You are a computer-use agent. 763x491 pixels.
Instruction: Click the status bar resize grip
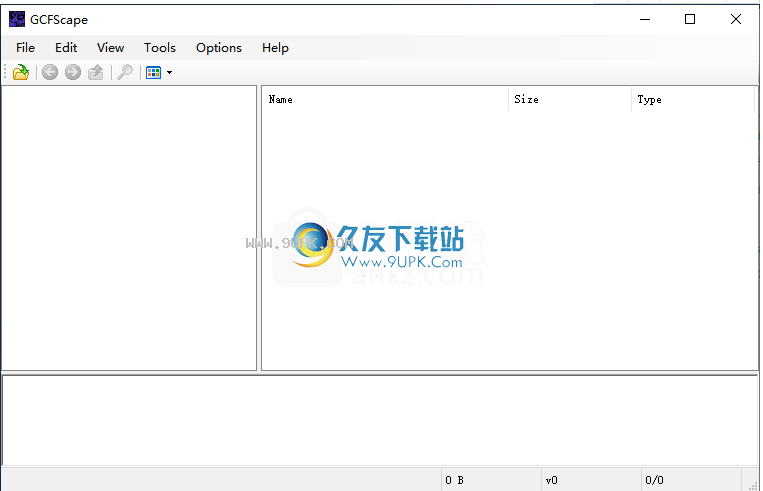[752, 484]
